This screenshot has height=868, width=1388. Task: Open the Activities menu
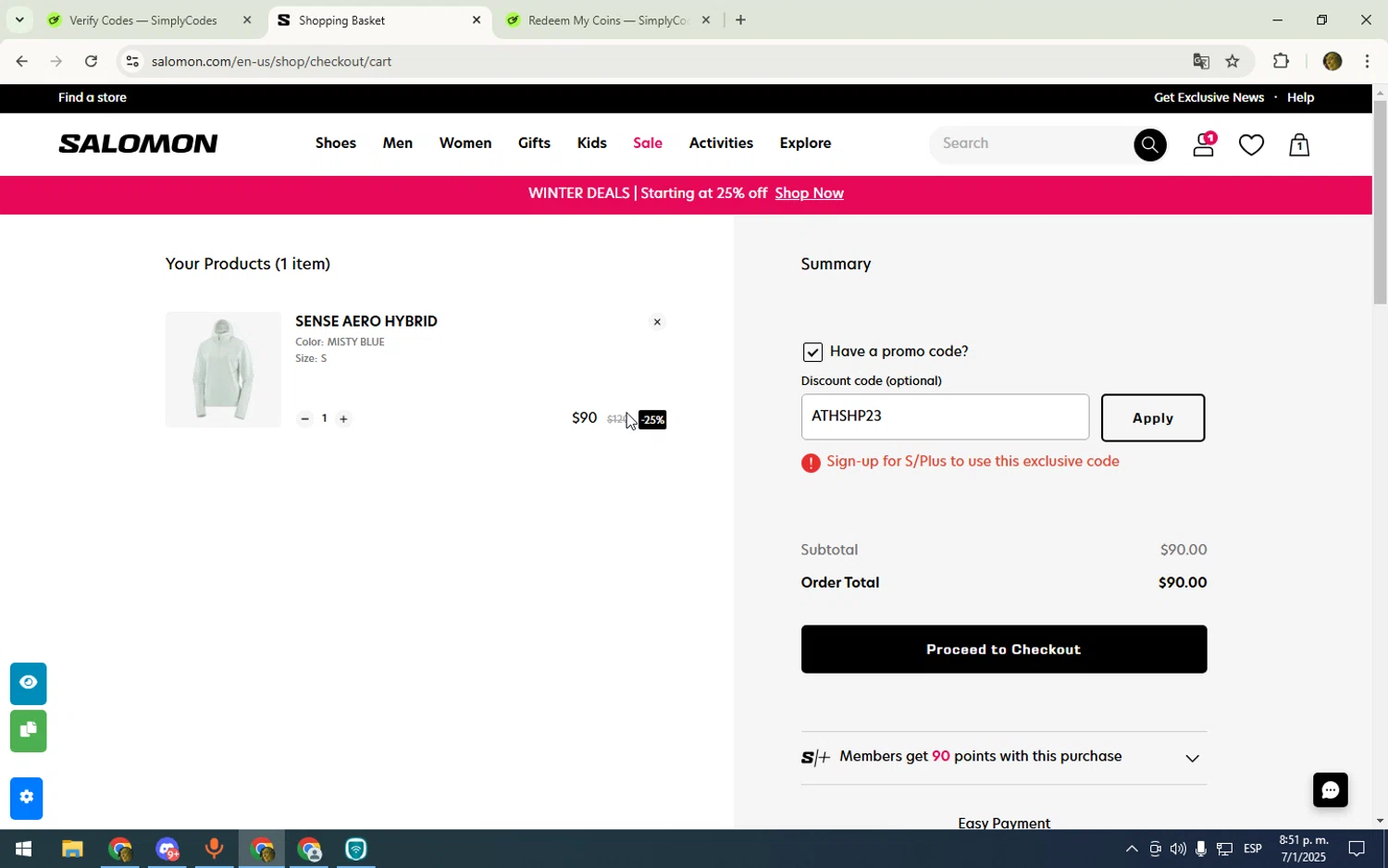point(720,143)
